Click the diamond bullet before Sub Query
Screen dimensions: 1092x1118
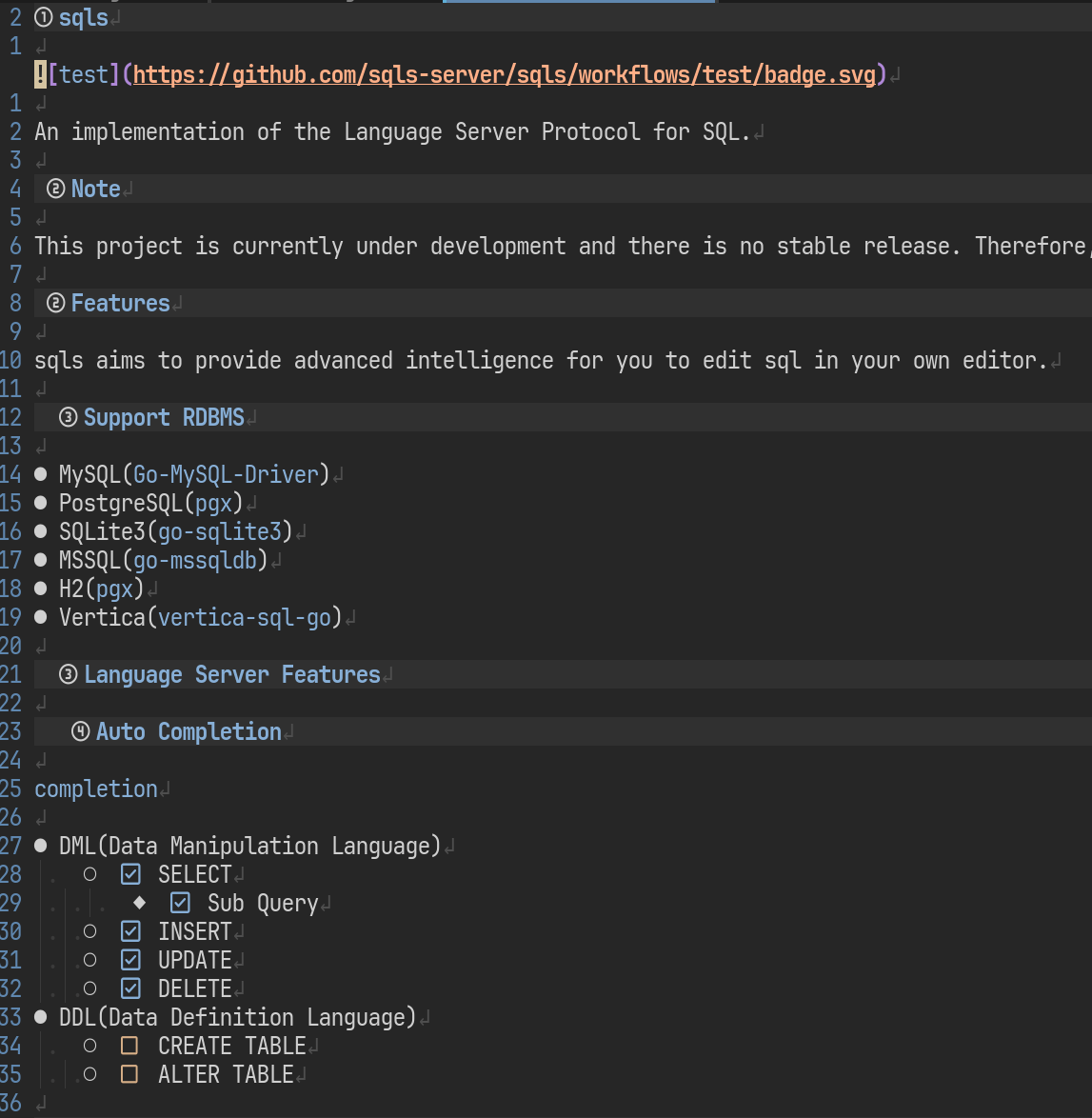point(140,902)
